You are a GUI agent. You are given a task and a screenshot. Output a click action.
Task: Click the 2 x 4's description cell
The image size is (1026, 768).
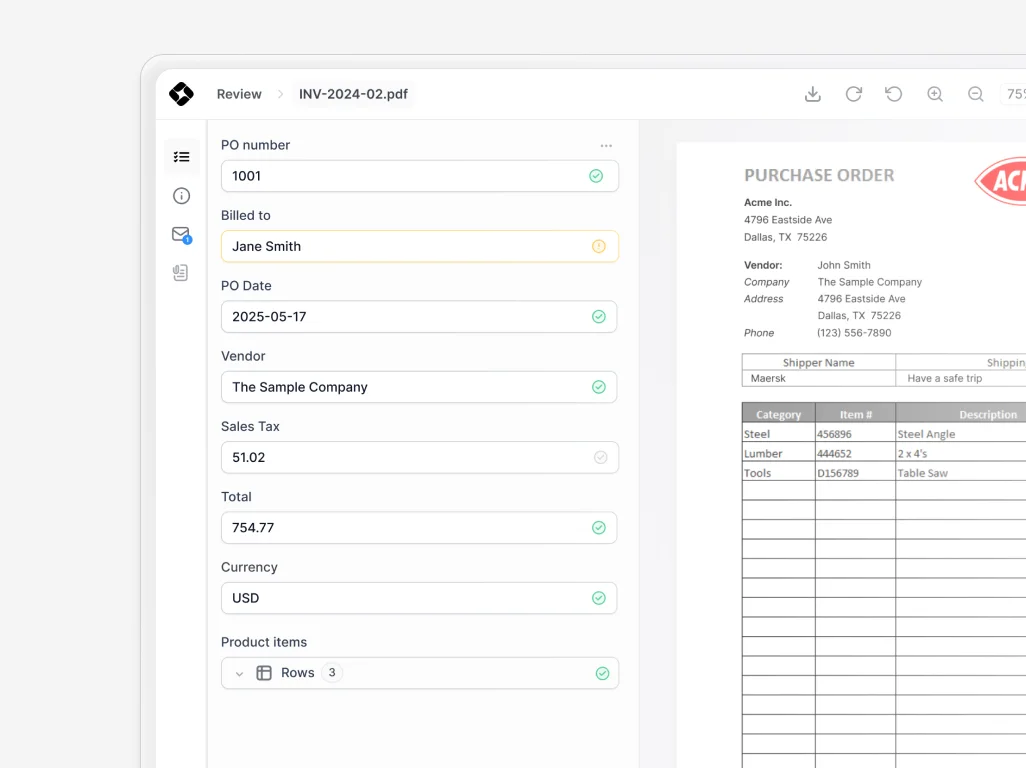pyautogui.click(x=961, y=453)
